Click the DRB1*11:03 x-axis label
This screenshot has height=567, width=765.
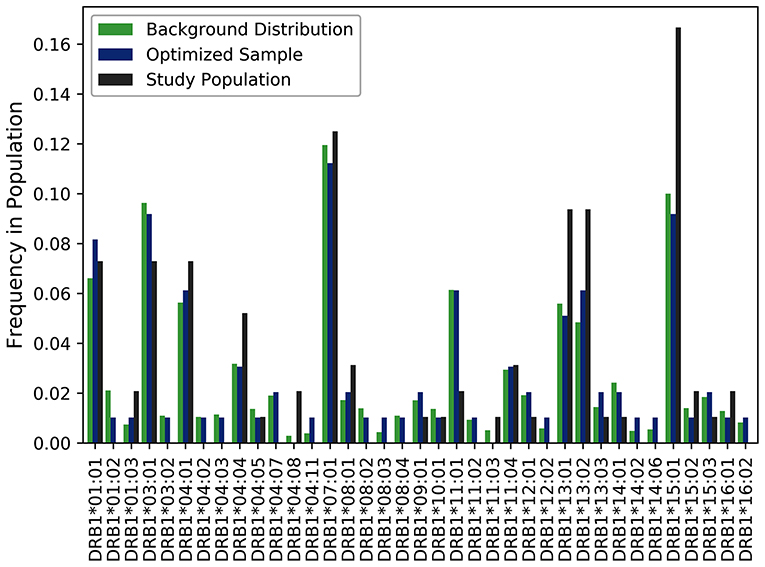[x=492, y=508]
